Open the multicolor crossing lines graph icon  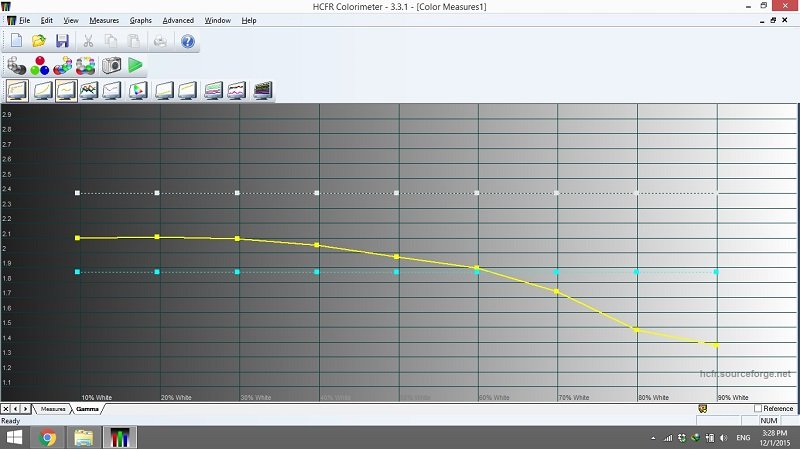click(x=89, y=91)
